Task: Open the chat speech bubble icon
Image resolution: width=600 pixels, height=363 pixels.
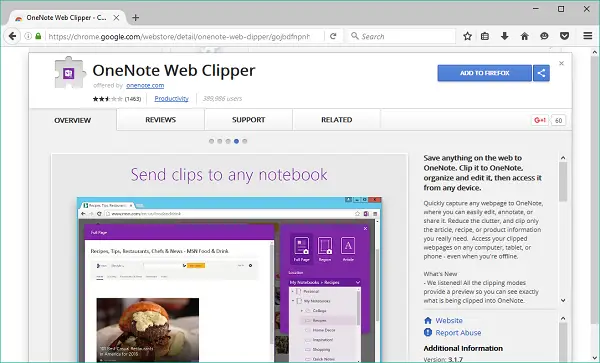Action: 544,36
